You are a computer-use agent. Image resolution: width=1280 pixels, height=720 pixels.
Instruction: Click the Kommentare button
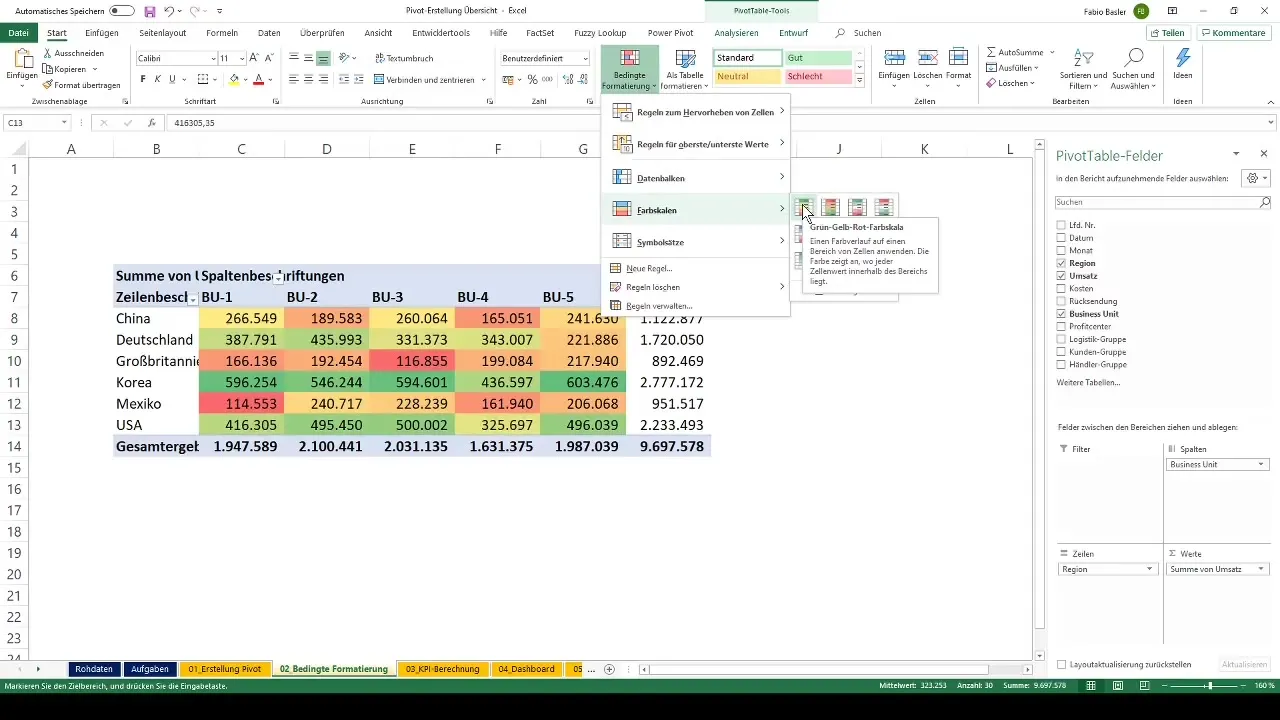coord(1234,33)
